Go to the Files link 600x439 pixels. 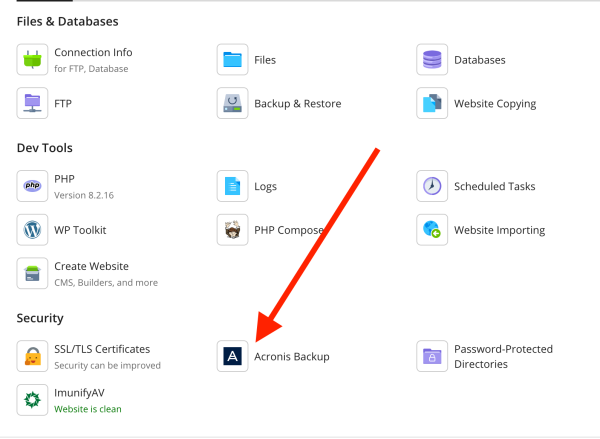pyautogui.click(x=265, y=60)
